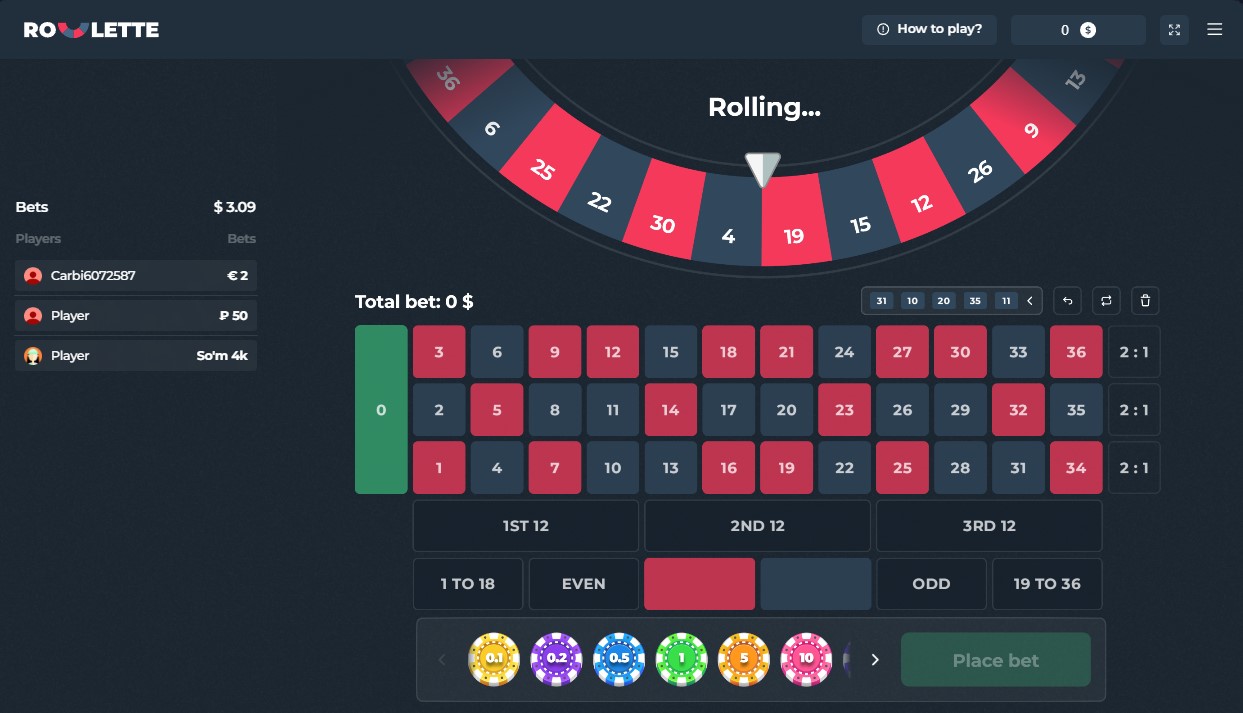
Task: Open the How to play? help
Action: pos(929,30)
